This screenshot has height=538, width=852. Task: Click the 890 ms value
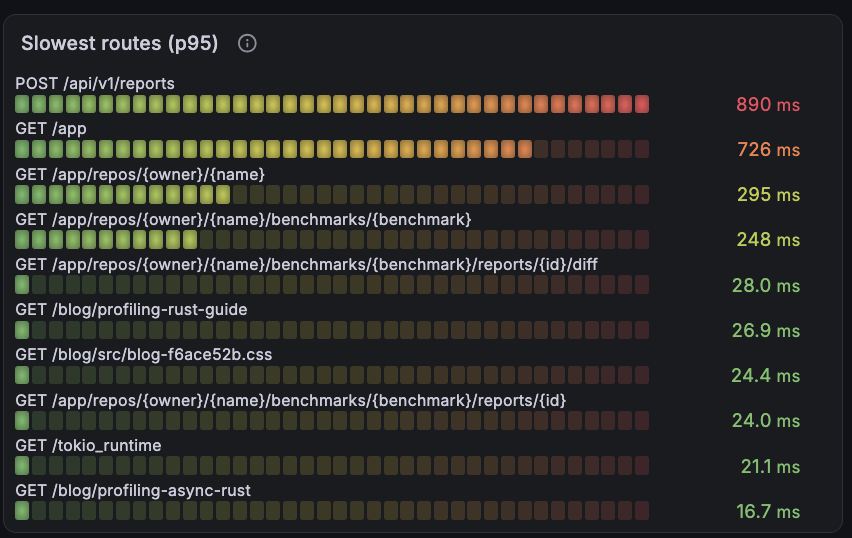[x=768, y=104]
